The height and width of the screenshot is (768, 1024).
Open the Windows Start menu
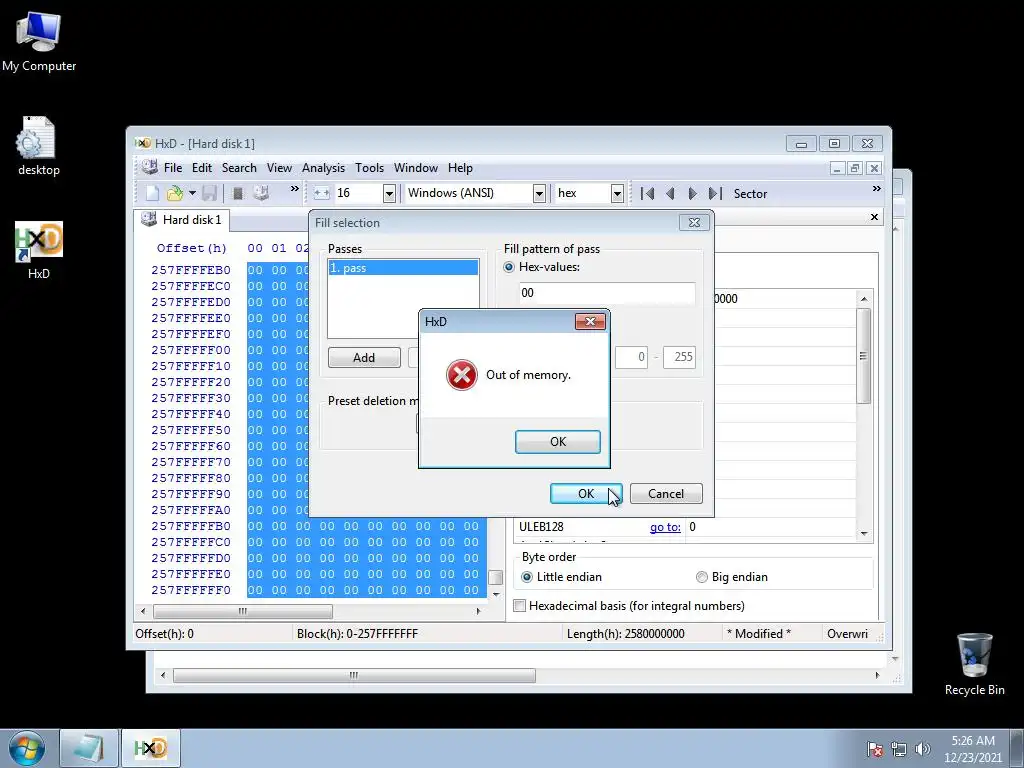26,748
